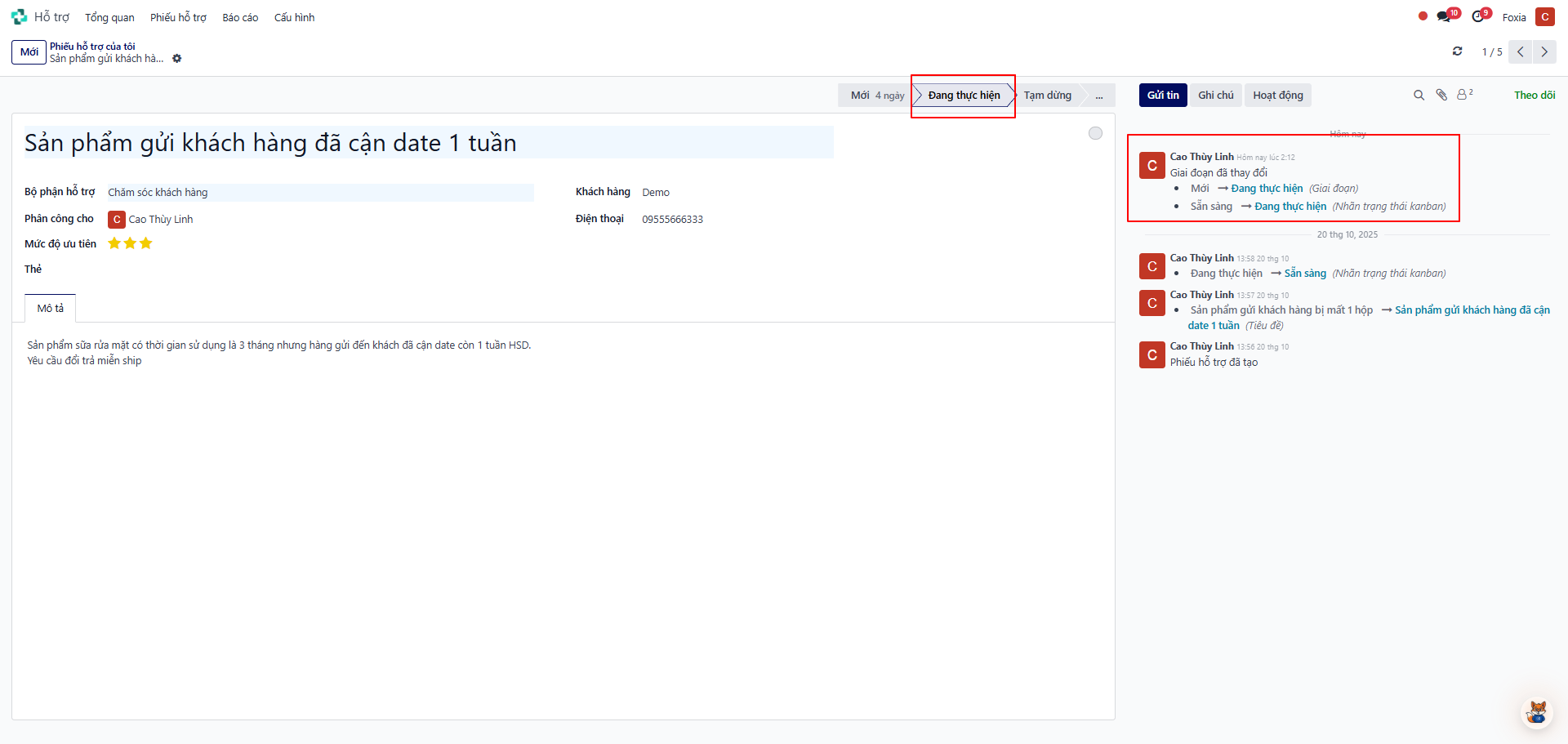The image size is (1568, 744).
Task: Click the Bộ phận hỗ trợ field
Action: point(320,193)
